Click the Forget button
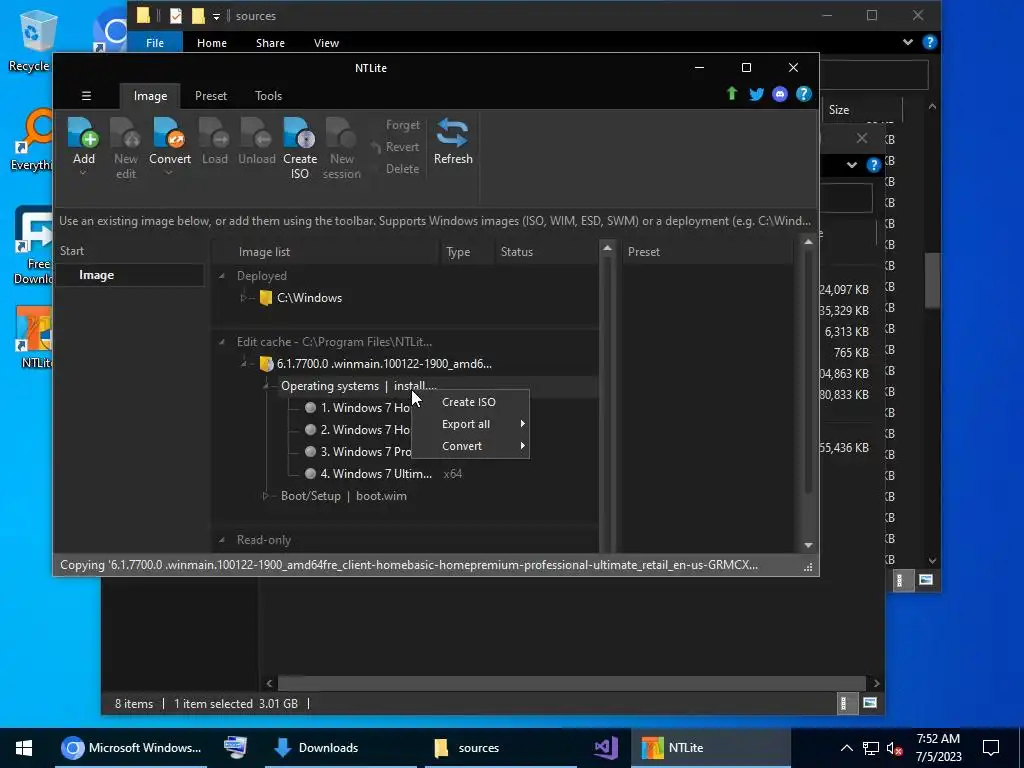This screenshot has height=768, width=1024. [402, 125]
